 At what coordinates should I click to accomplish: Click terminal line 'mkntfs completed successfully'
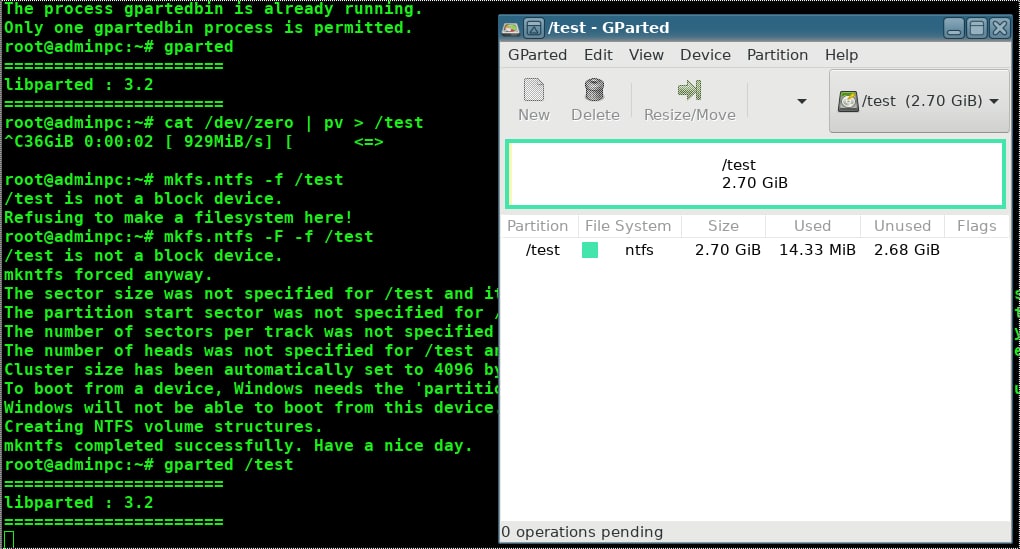coord(238,446)
